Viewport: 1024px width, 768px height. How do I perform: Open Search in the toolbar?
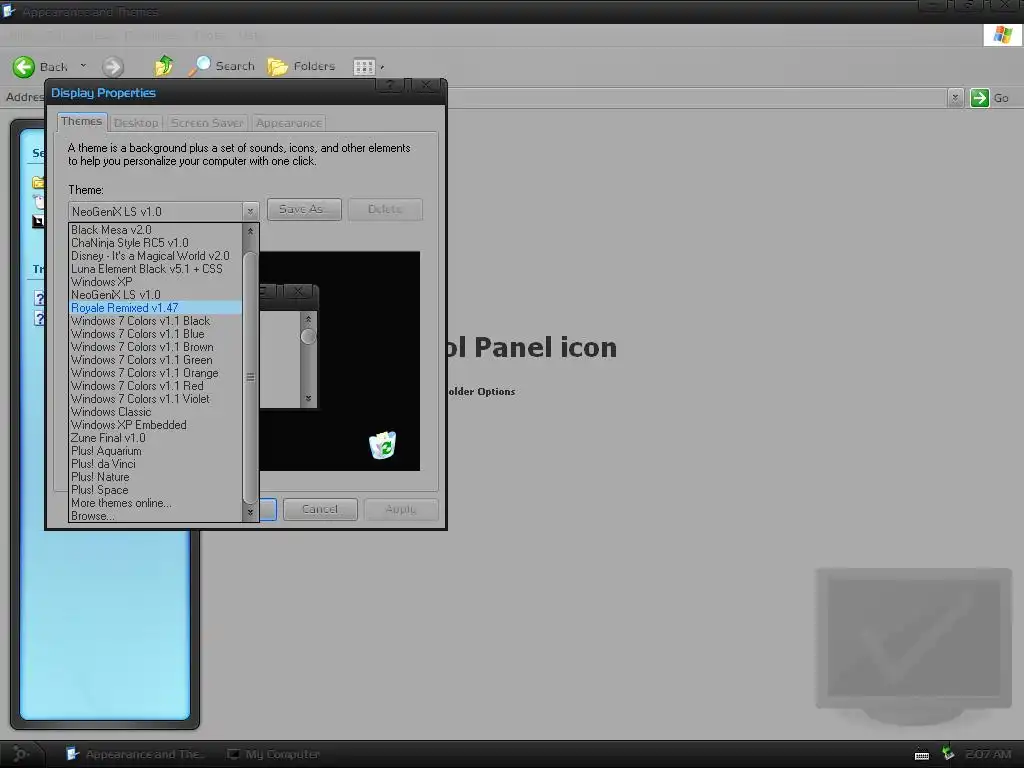[221, 66]
